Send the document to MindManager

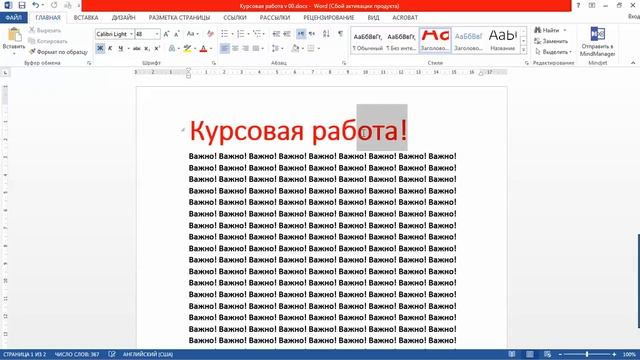[598, 41]
